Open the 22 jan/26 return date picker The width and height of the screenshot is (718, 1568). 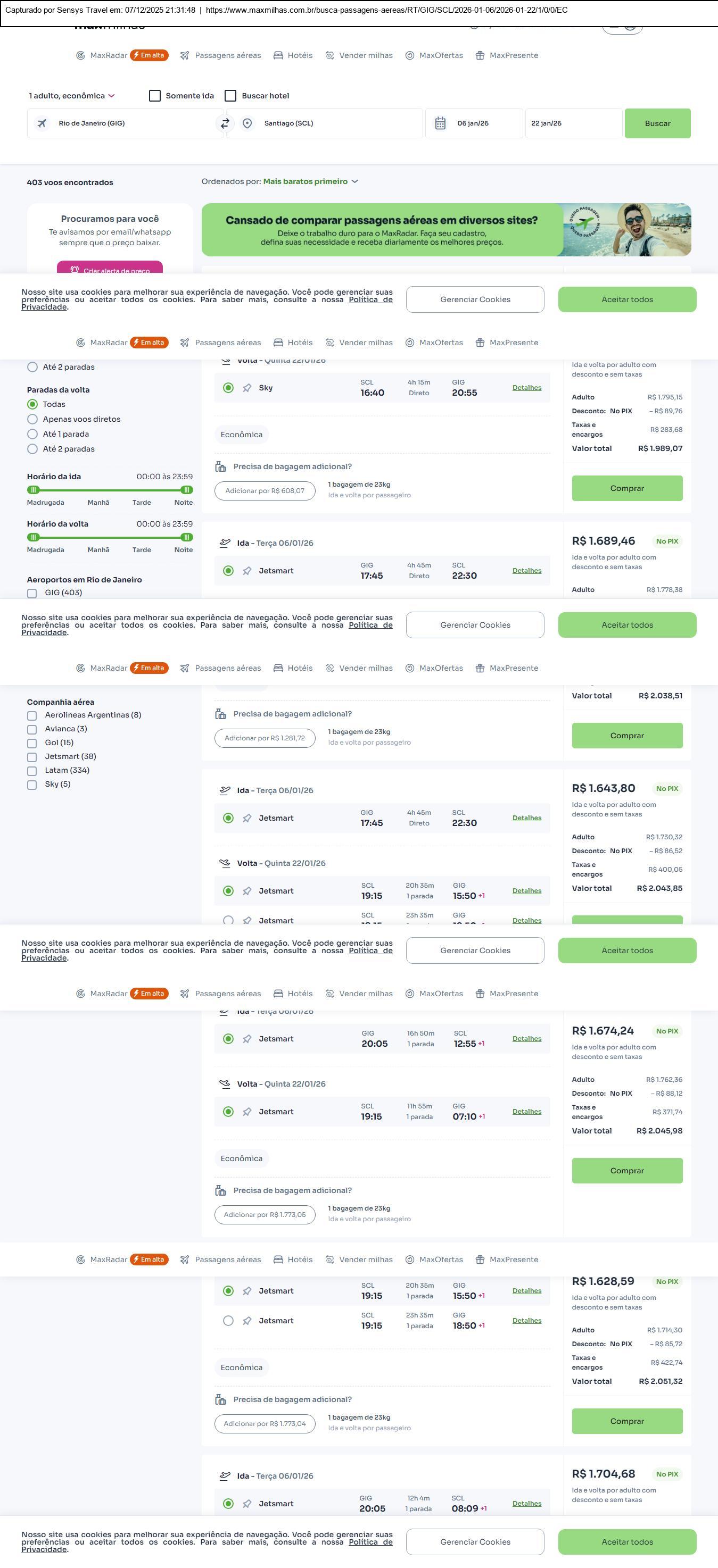coord(573,123)
